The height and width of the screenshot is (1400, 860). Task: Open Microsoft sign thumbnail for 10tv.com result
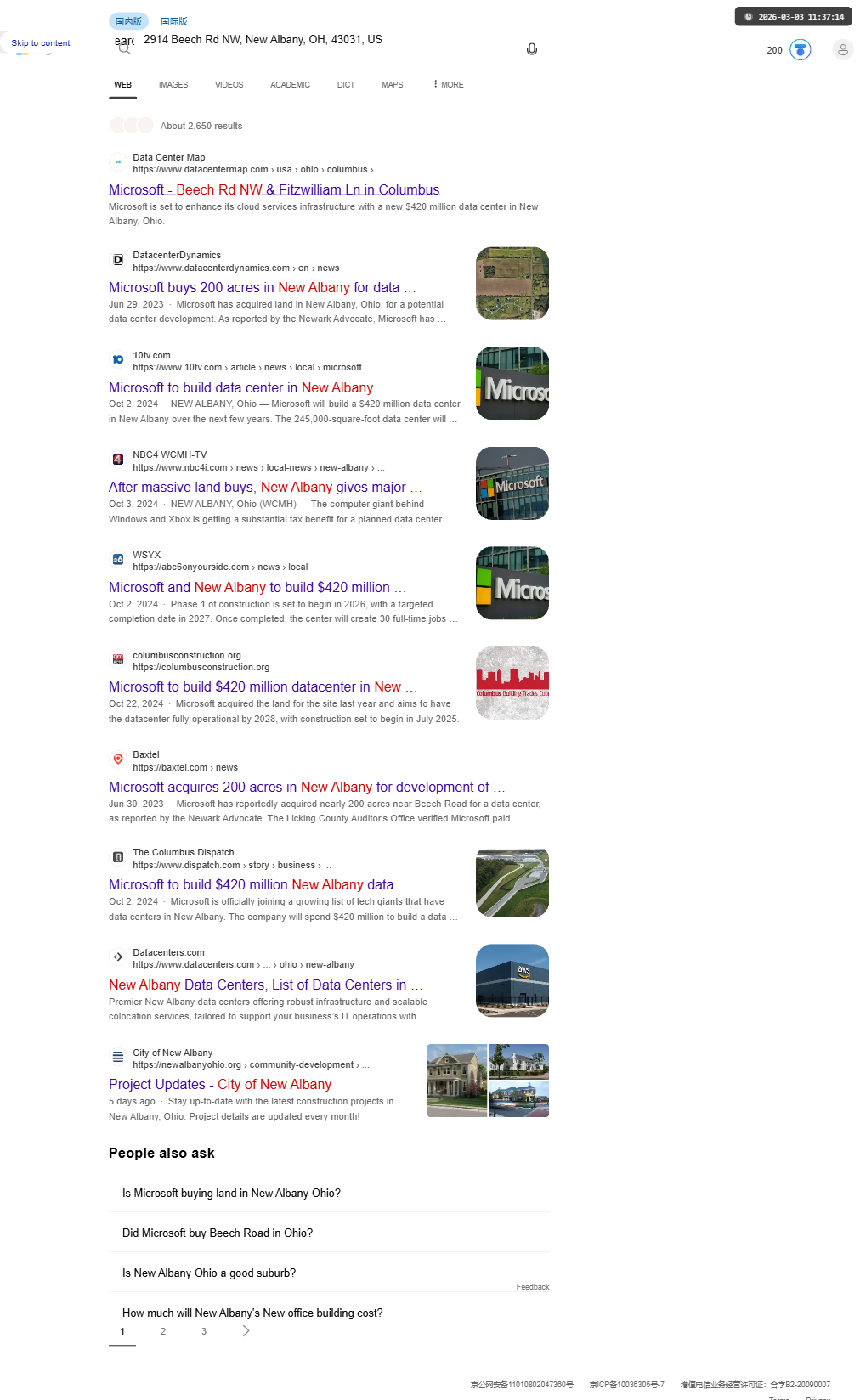pyautogui.click(x=512, y=383)
